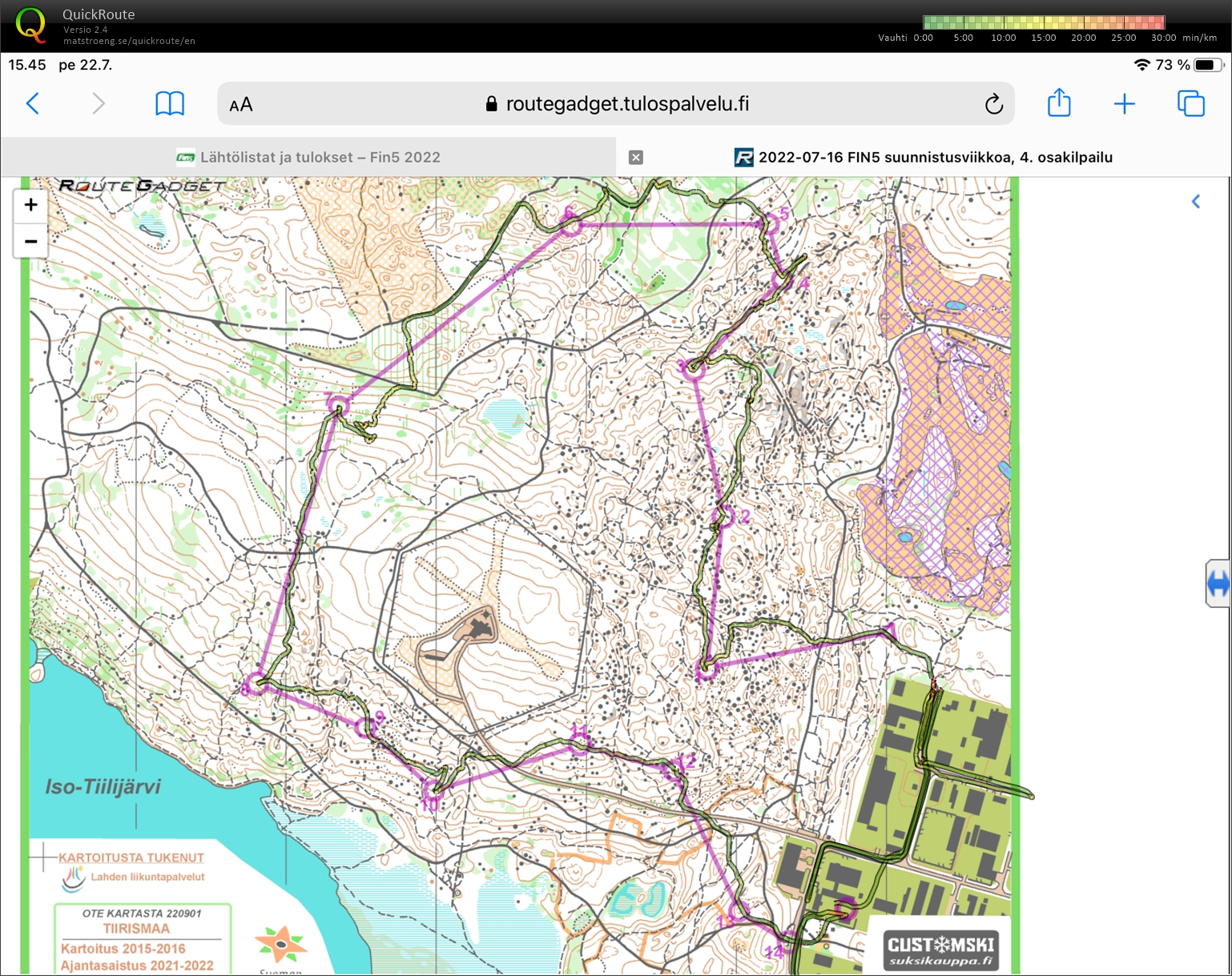Open the share sheet icon

(1059, 102)
